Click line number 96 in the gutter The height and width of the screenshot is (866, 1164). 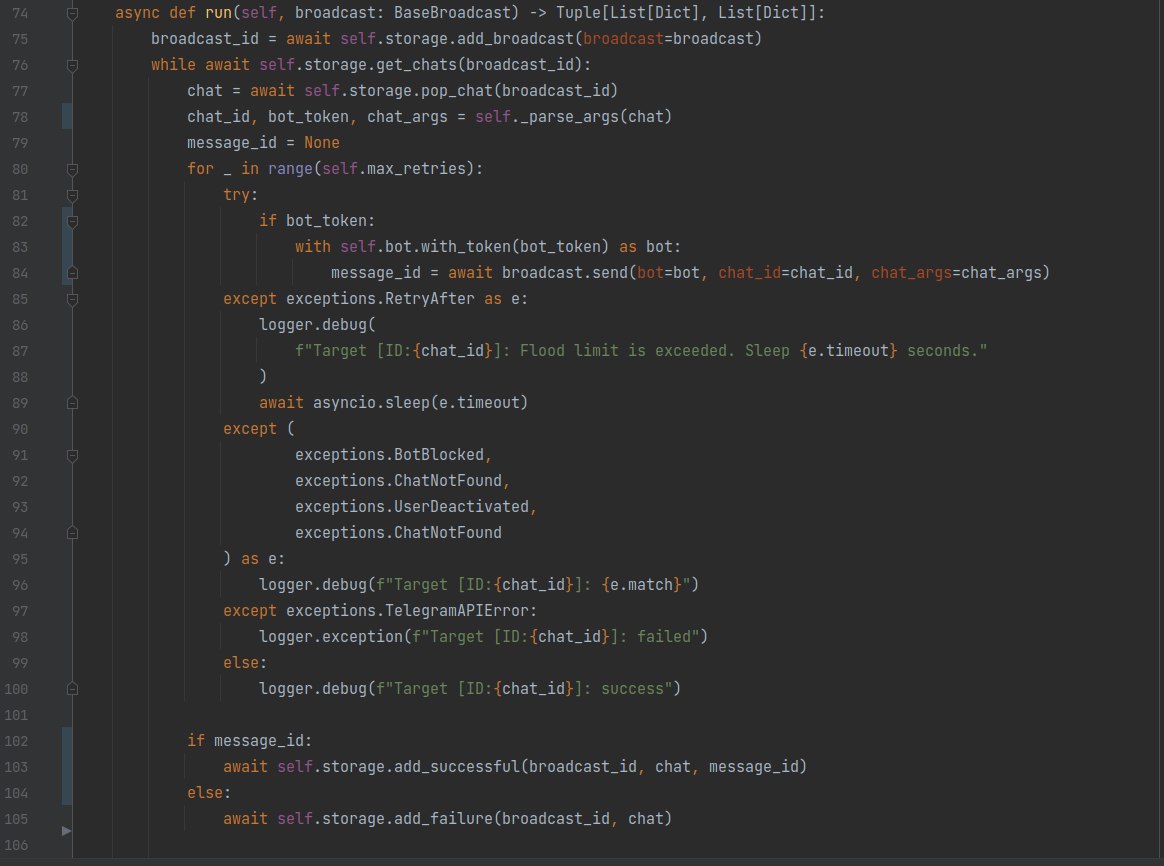point(20,585)
